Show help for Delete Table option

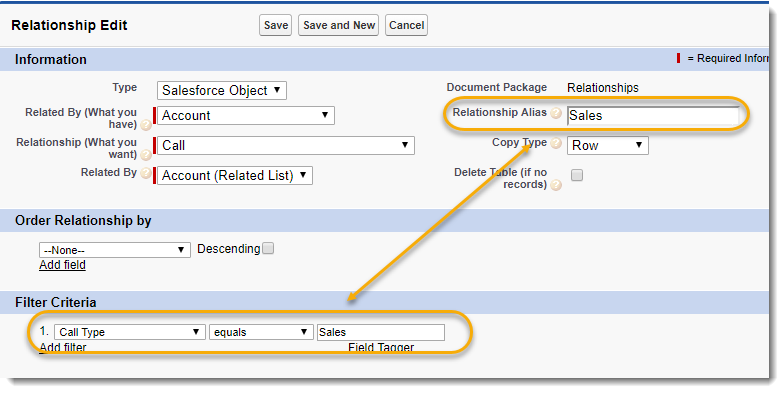556,186
